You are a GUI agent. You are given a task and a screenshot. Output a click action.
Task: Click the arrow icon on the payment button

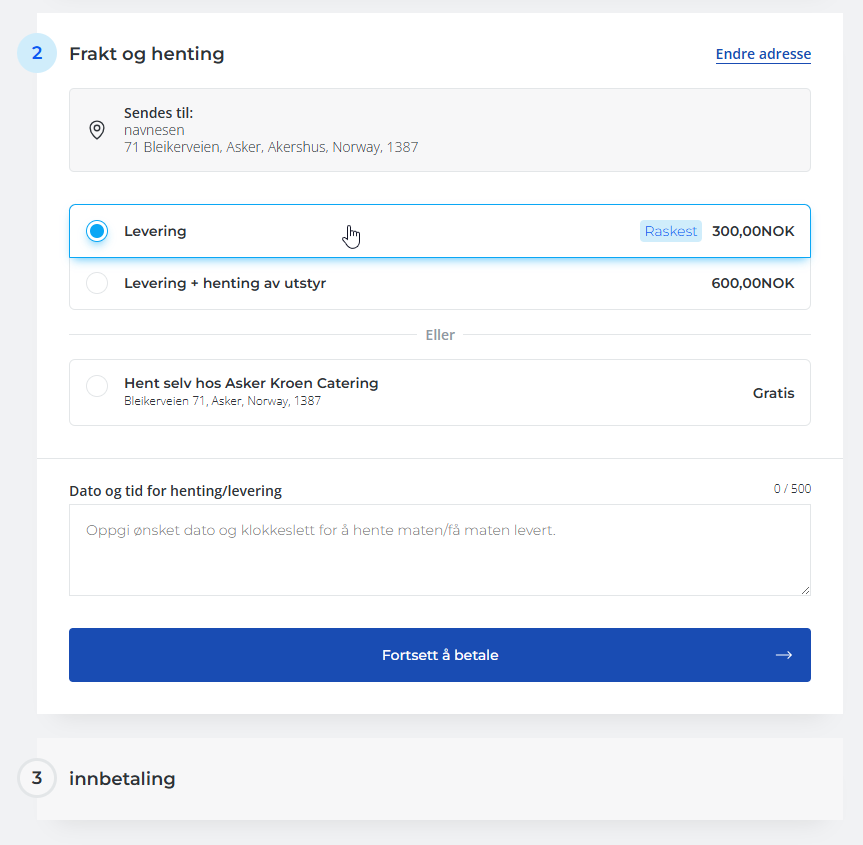tap(784, 655)
